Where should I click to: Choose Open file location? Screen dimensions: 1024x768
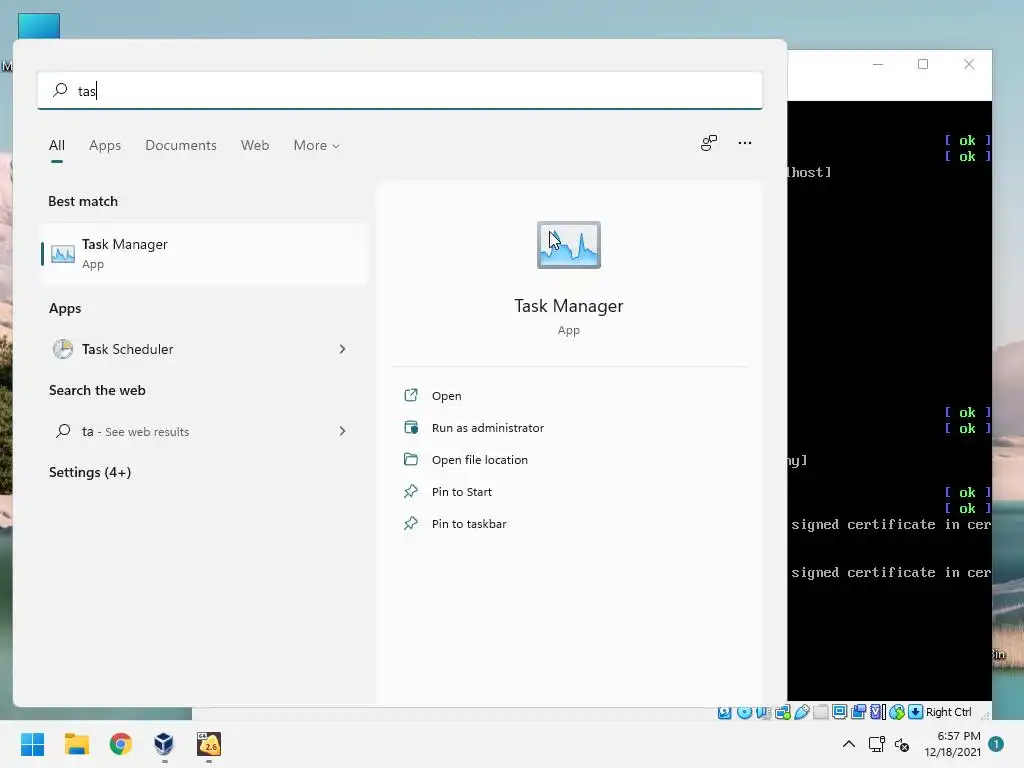(479, 460)
